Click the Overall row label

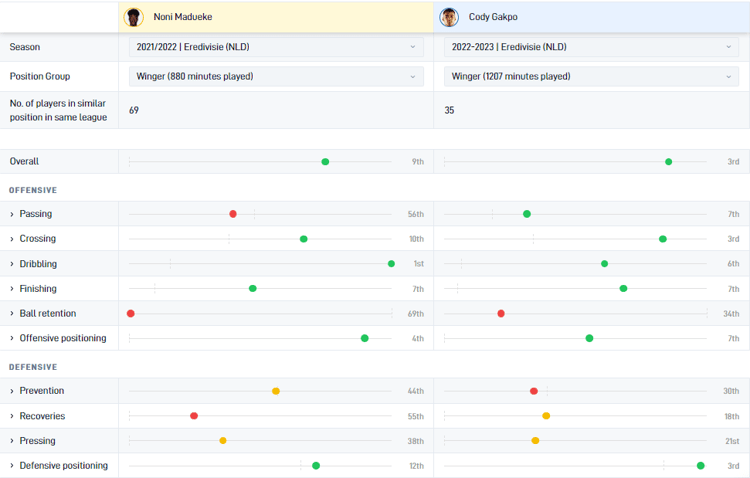pos(24,161)
